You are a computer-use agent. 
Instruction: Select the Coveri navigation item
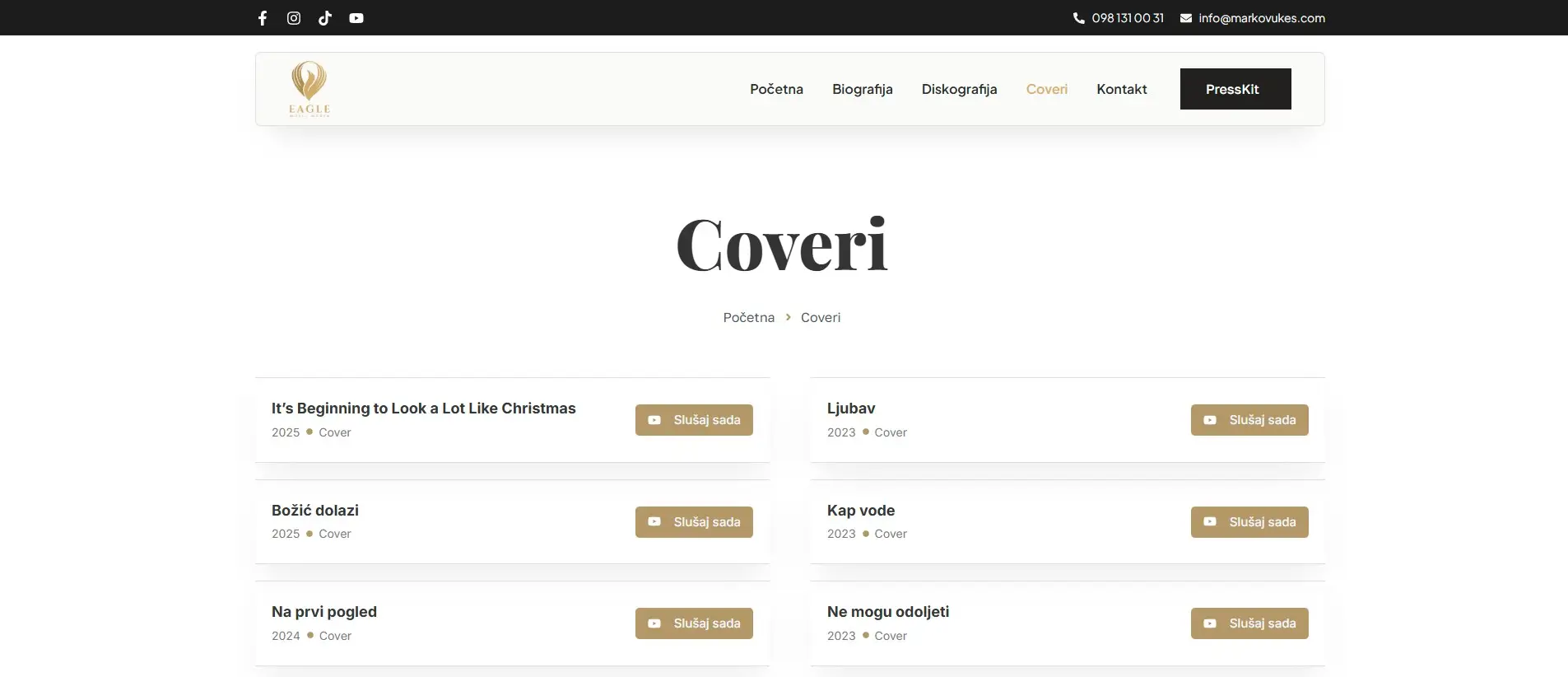1046,89
